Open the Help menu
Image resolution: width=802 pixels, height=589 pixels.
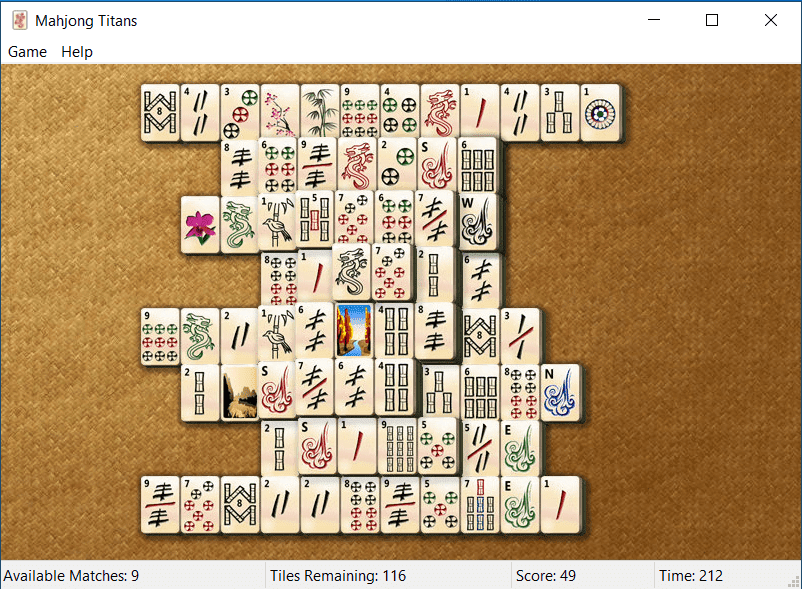[77, 52]
